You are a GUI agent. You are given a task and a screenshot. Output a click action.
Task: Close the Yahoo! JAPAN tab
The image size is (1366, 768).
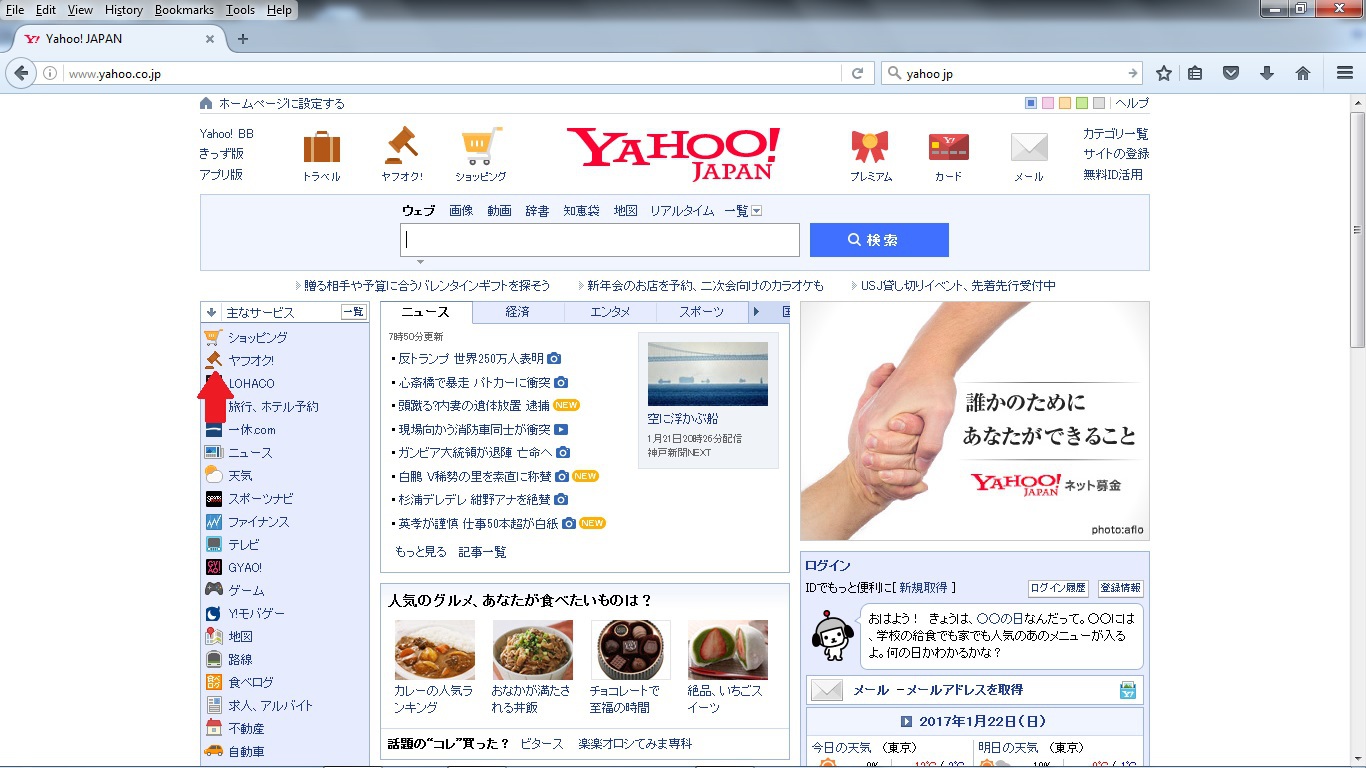click(x=210, y=39)
